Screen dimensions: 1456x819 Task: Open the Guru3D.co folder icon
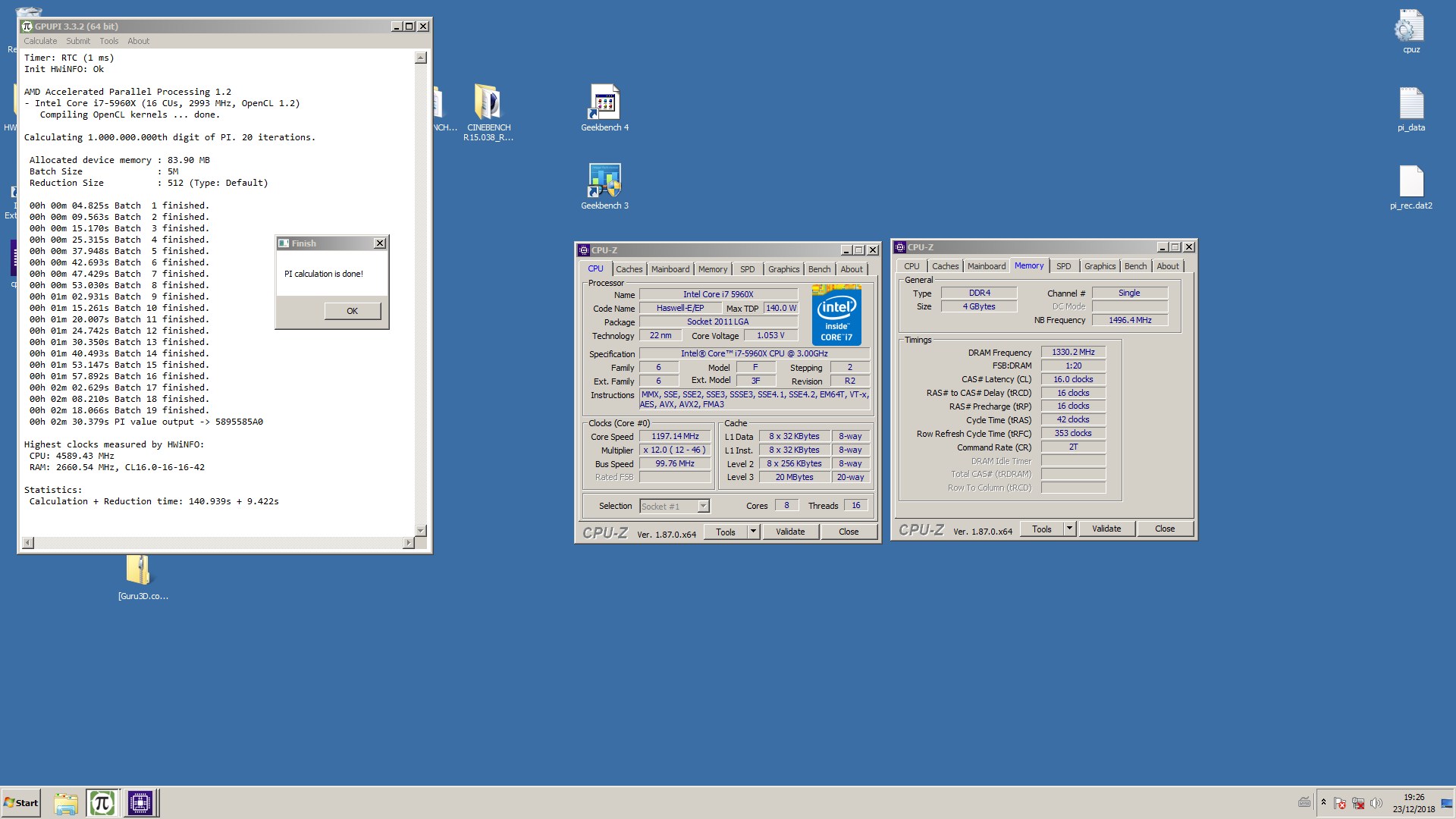coord(143,577)
